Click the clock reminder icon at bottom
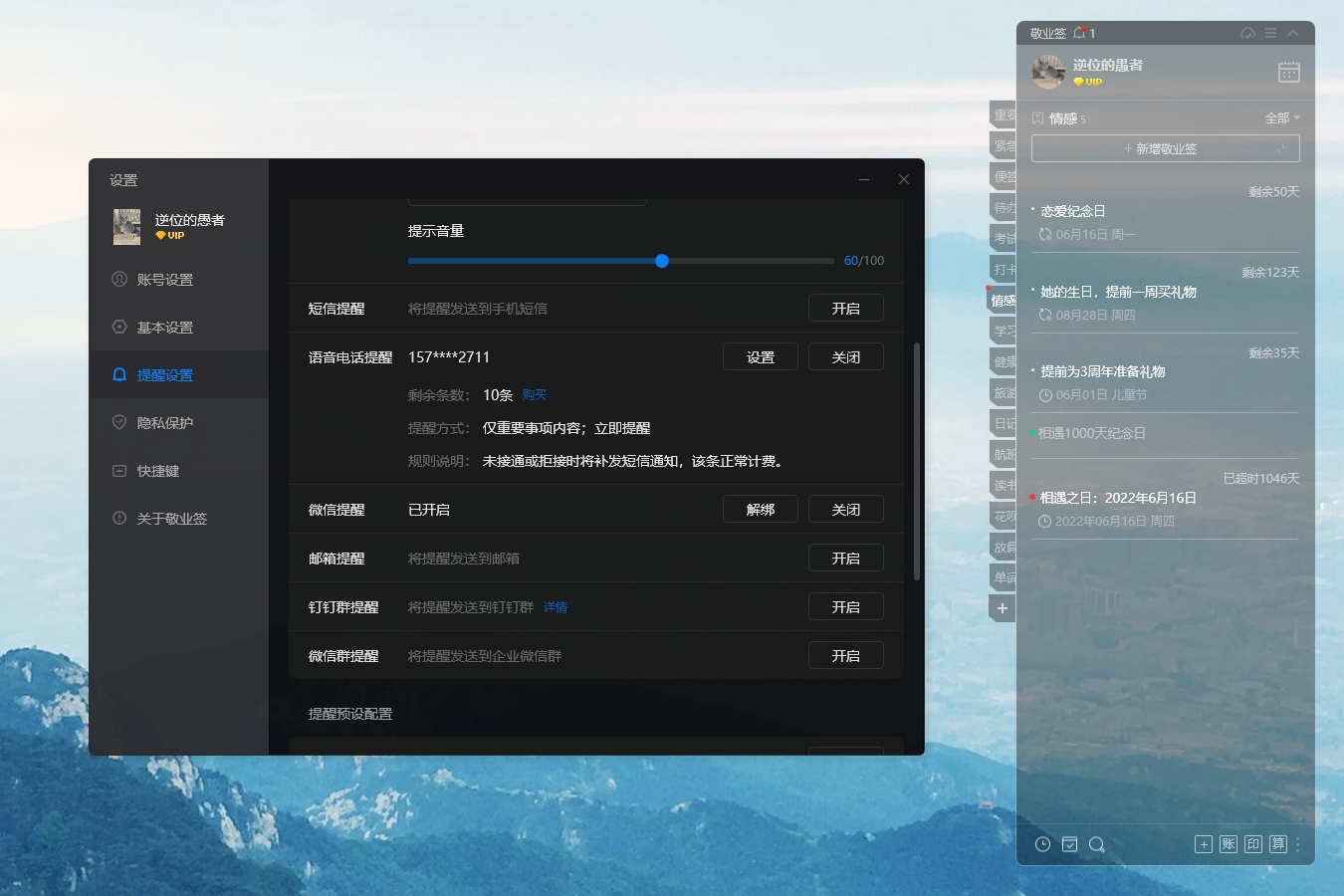The height and width of the screenshot is (896, 1344). (x=1042, y=844)
